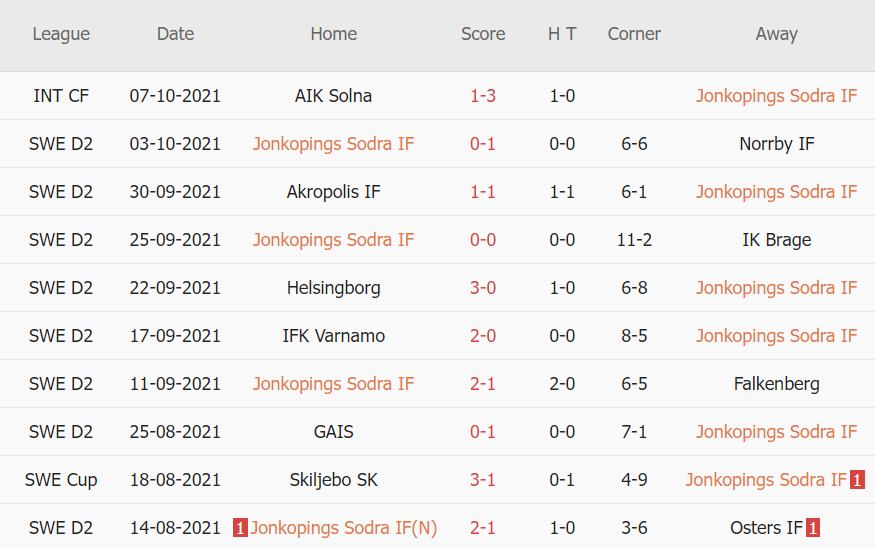875x549 pixels.
Task: Click the Akropolis IF team name
Action: tap(333, 192)
